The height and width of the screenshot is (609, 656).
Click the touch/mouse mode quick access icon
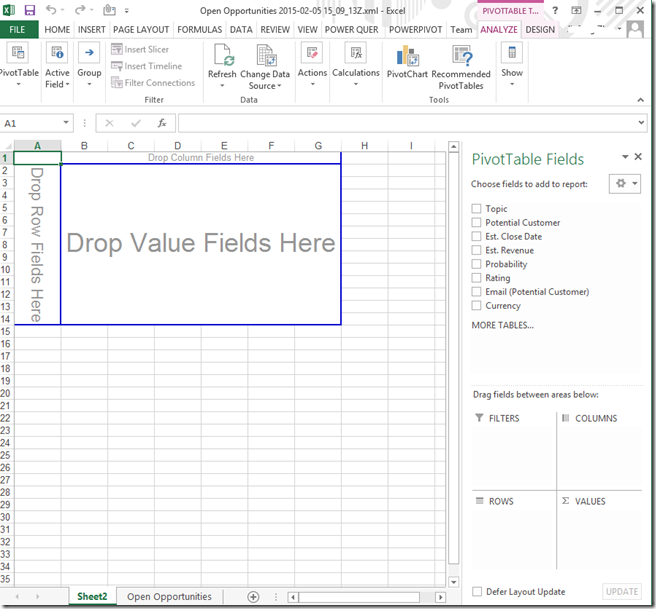click(109, 10)
